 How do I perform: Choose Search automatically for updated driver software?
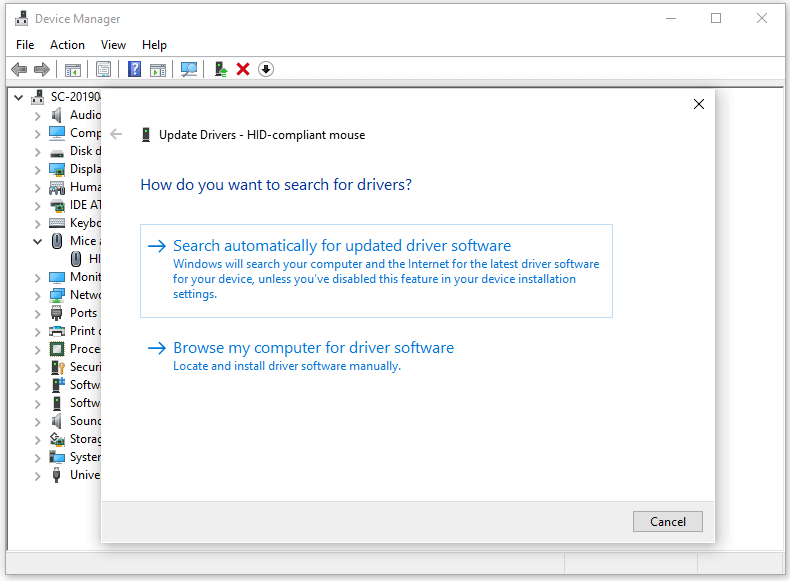pos(376,271)
